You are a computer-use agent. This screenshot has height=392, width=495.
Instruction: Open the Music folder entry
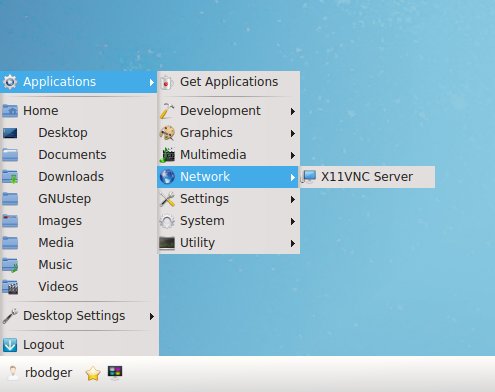coord(79,265)
